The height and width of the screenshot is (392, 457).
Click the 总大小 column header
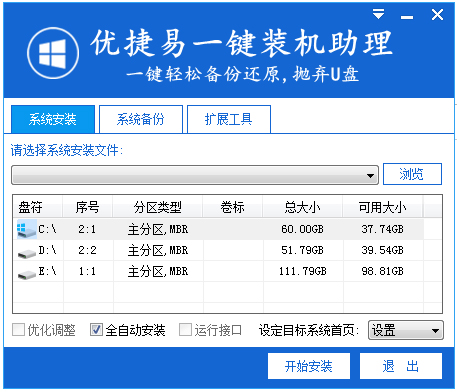(x=303, y=207)
